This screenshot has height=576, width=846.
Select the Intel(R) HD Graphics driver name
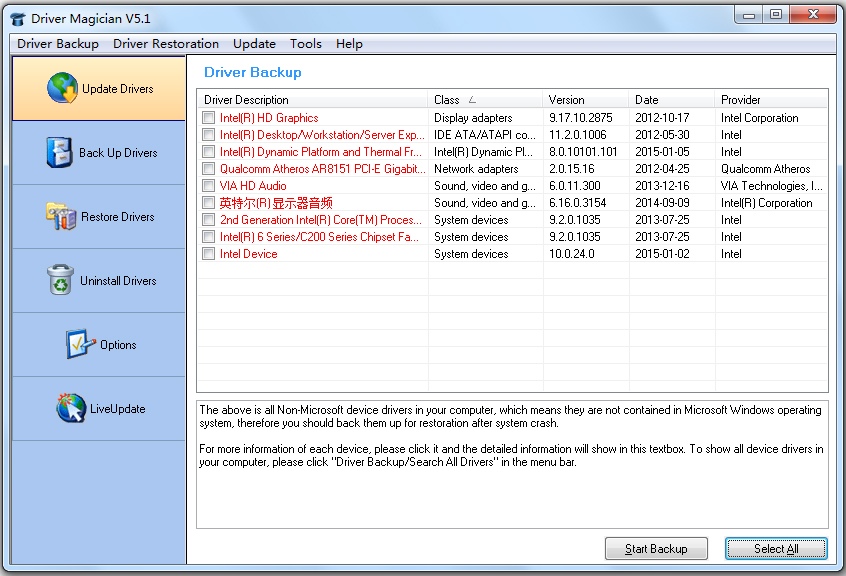269,118
